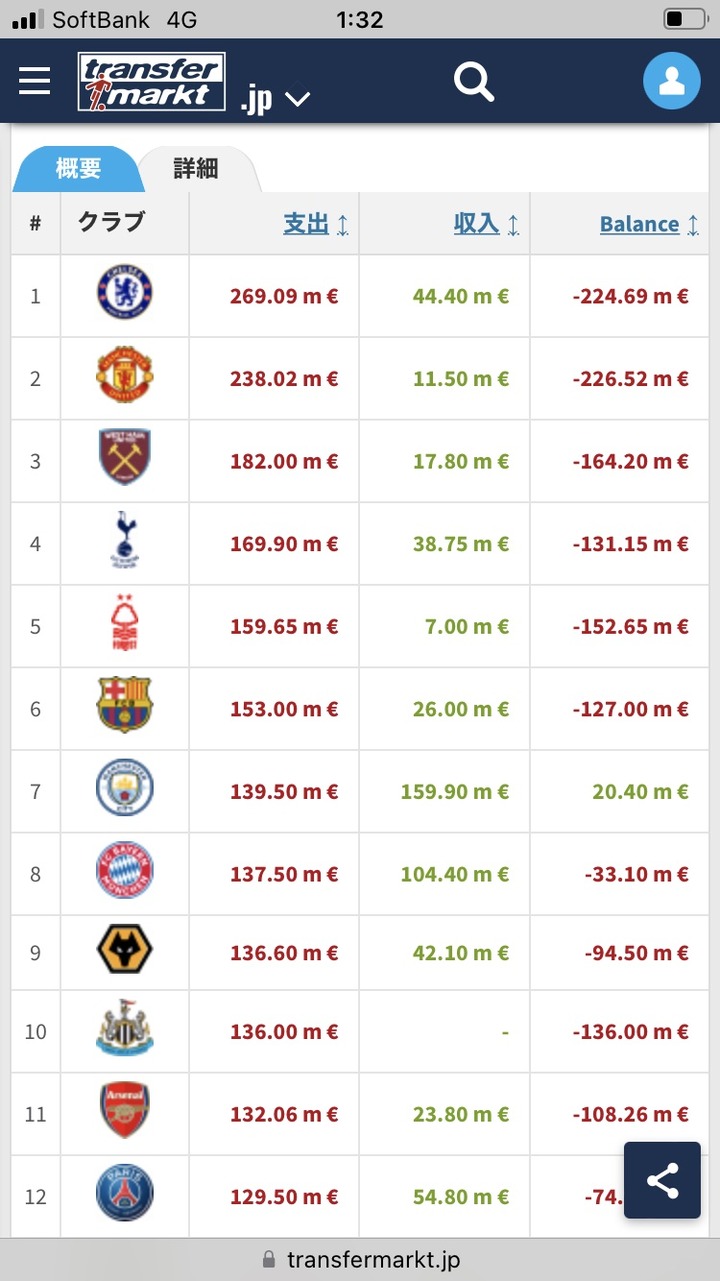Open the user profile icon
The height and width of the screenshot is (1281, 720).
[672, 81]
